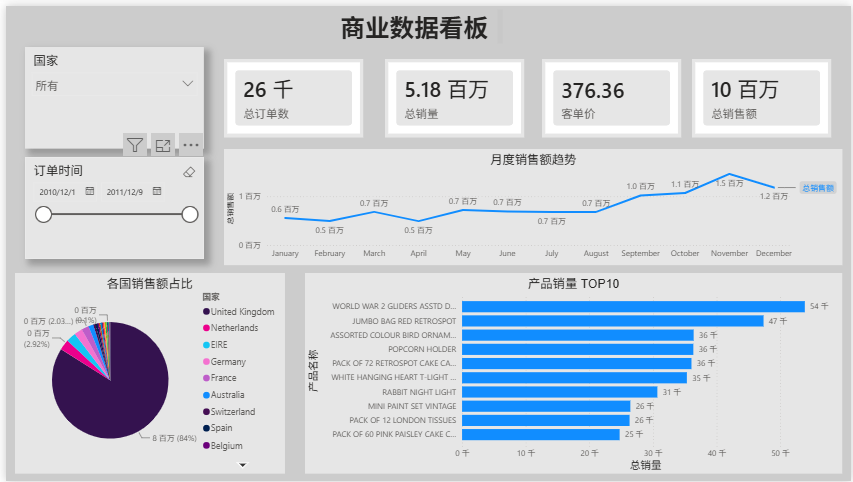Click the September axis label
Screen dimensions: 853x482
pos(640,254)
